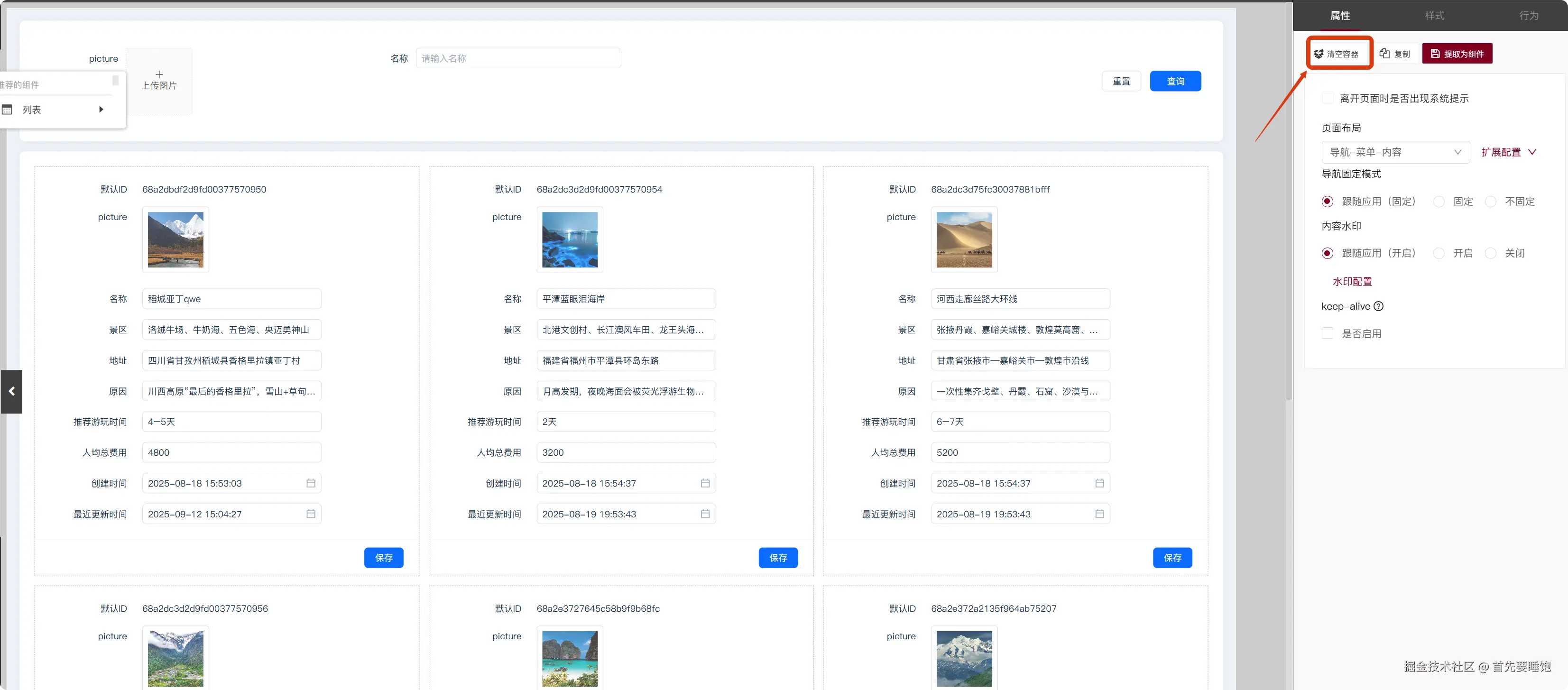Viewport: 1568px width, 690px height.
Task: Select 跟随应用（开启） watermark radio
Action: [1328, 253]
